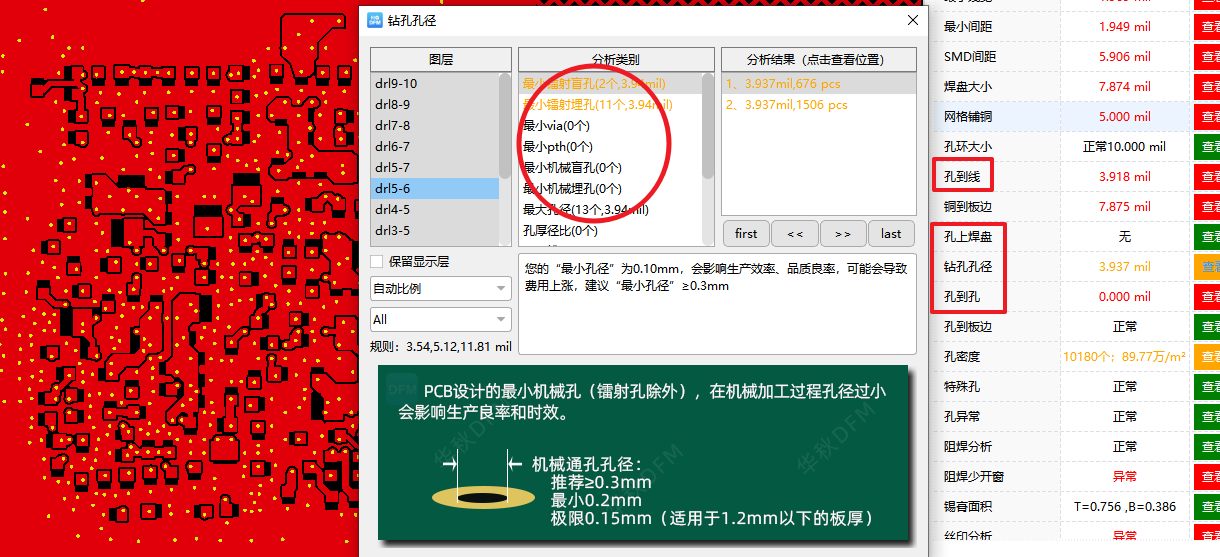The height and width of the screenshot is (557, 1220).
Task: Select the 钻孔孔径 row label
Action: 968,267
